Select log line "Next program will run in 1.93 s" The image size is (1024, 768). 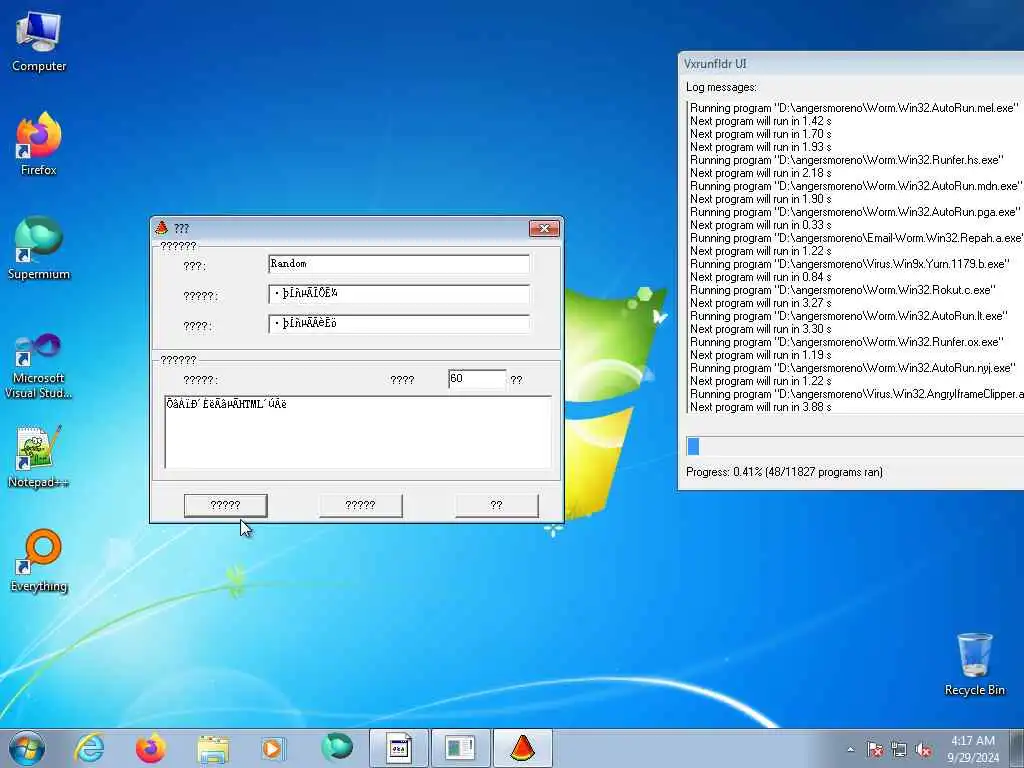click(x=761, y=147)
